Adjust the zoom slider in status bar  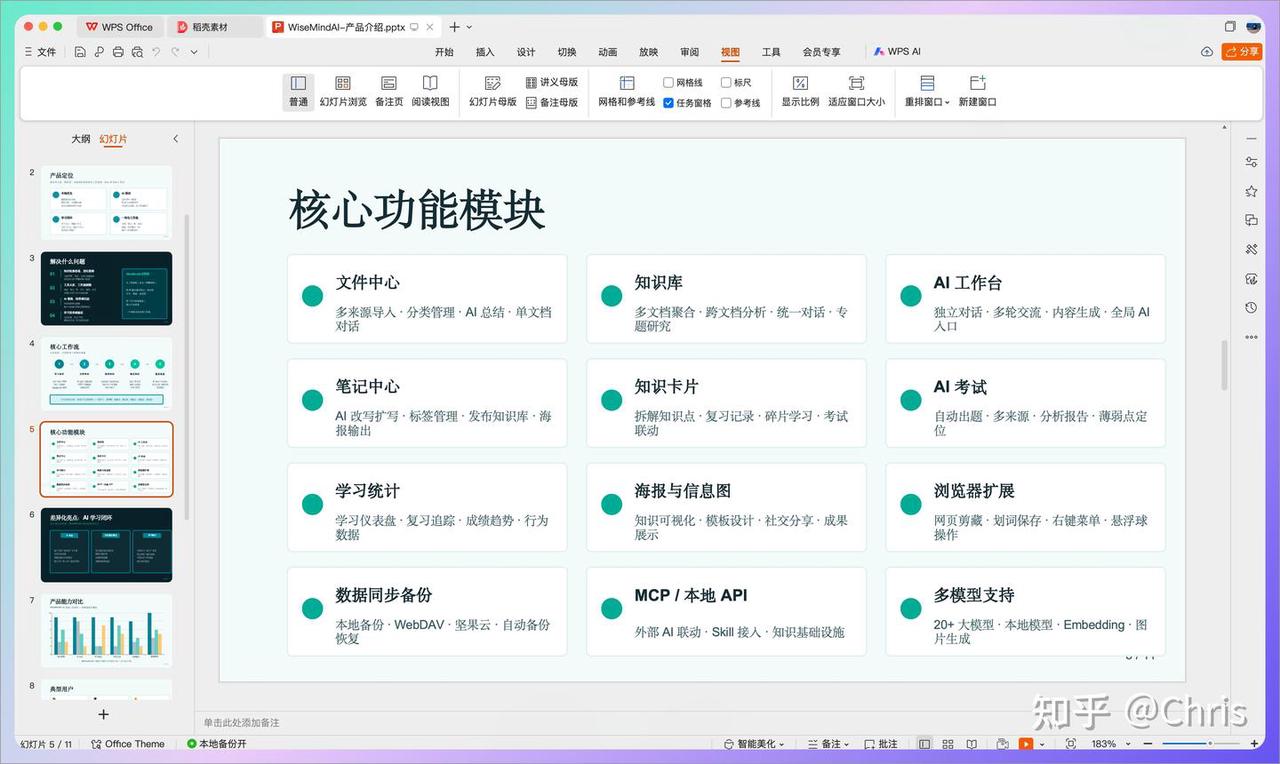pyautogui.click(x=1210, y=744)
